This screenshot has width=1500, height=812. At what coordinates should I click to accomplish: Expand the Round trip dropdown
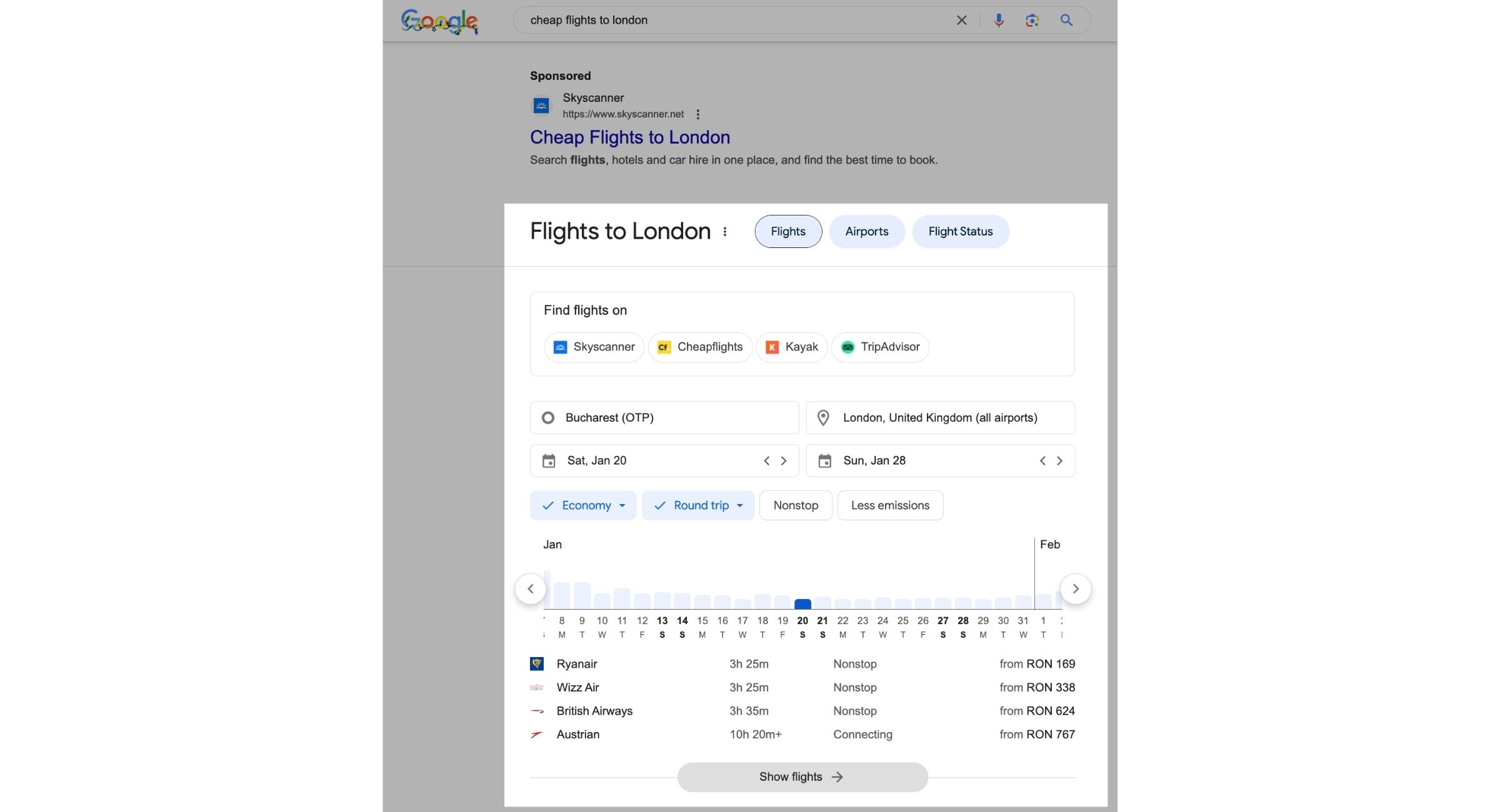(x=698, y=505)
